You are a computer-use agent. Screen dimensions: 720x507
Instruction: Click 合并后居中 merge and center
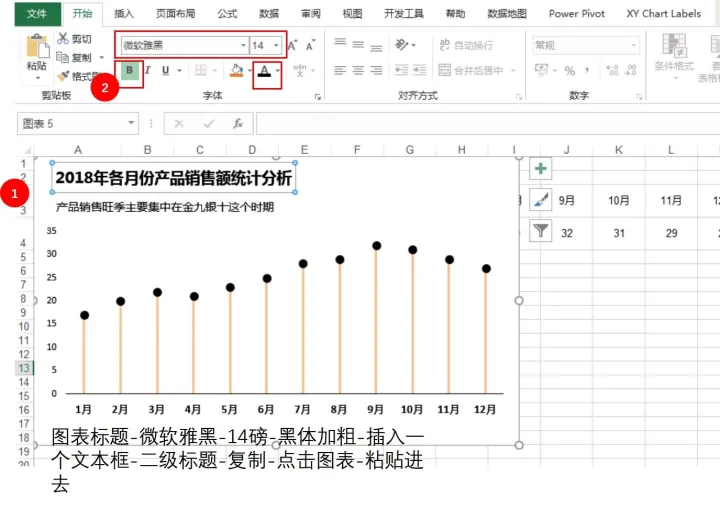471,70
